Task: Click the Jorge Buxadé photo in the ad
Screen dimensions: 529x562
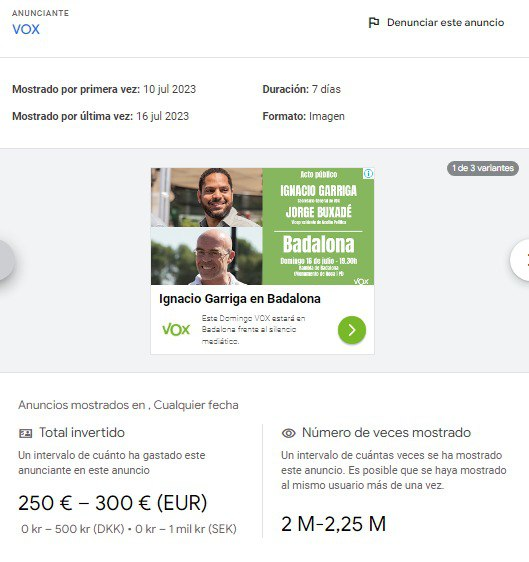Action: tap(207, 256)
